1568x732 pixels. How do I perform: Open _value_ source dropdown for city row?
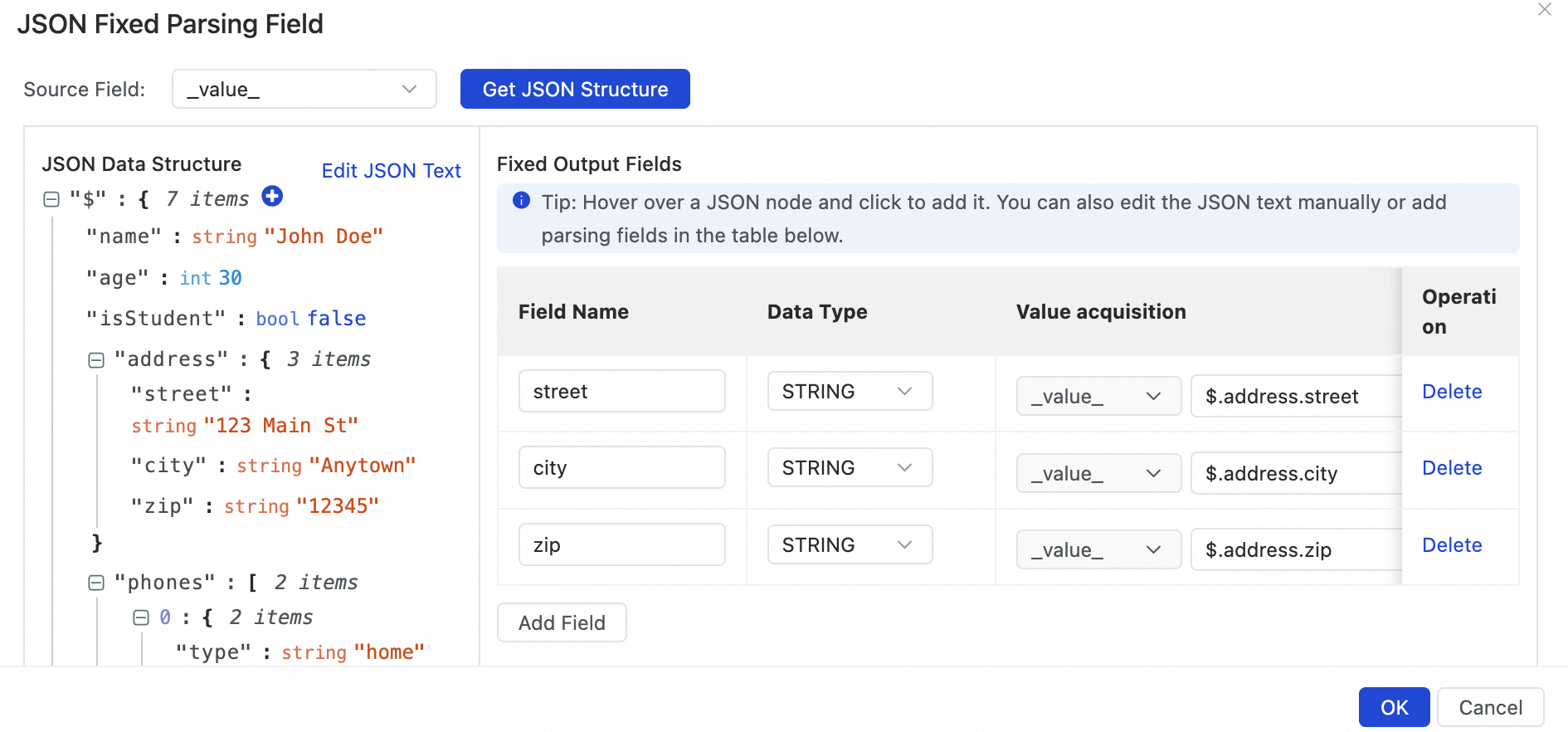pos(1098,473)
